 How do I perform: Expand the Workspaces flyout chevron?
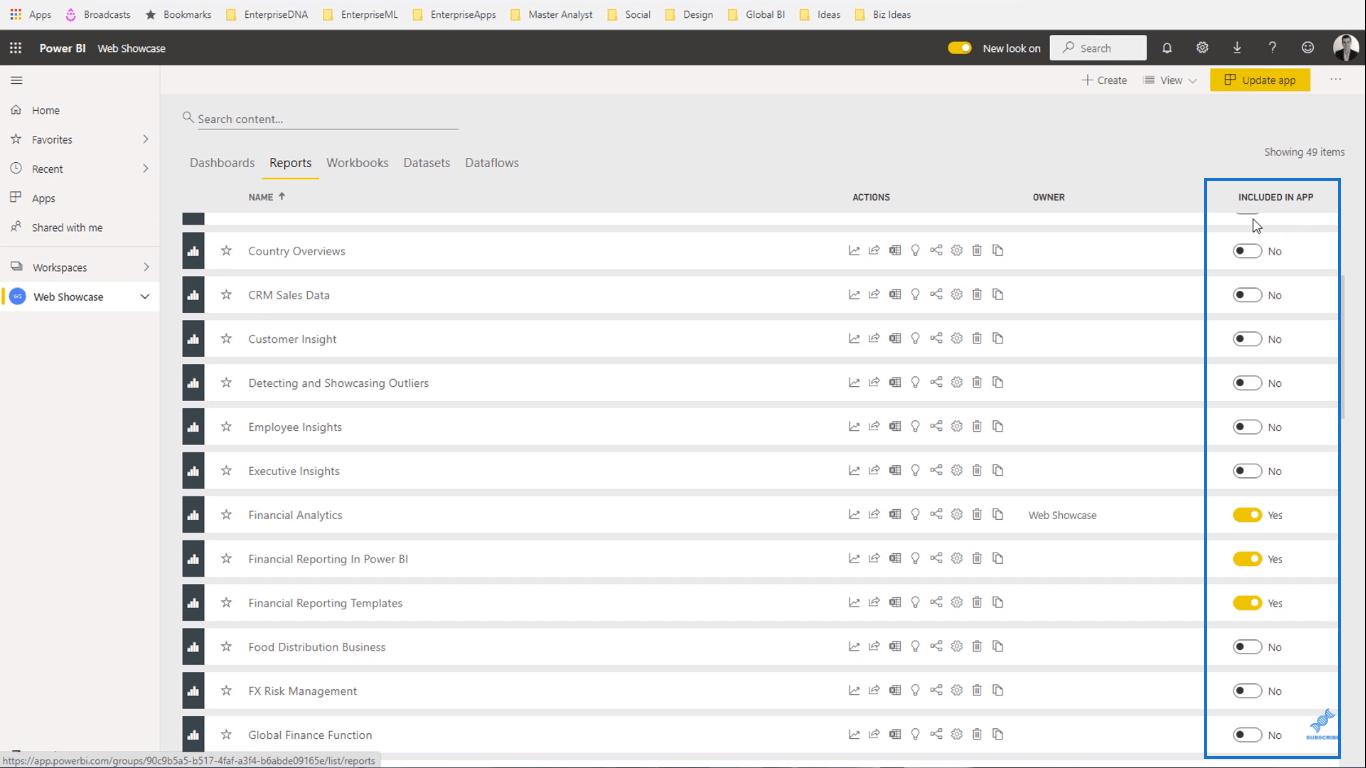145,267
